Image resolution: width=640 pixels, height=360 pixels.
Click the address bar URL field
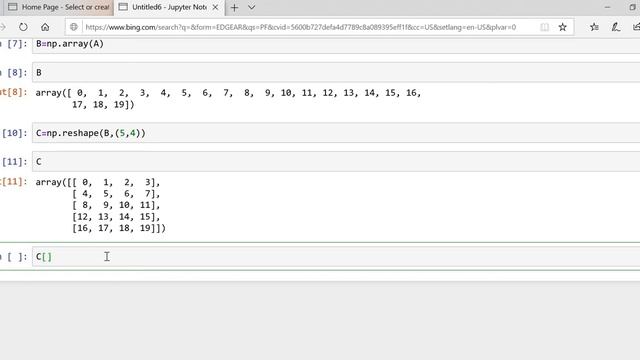click(301, 27)
